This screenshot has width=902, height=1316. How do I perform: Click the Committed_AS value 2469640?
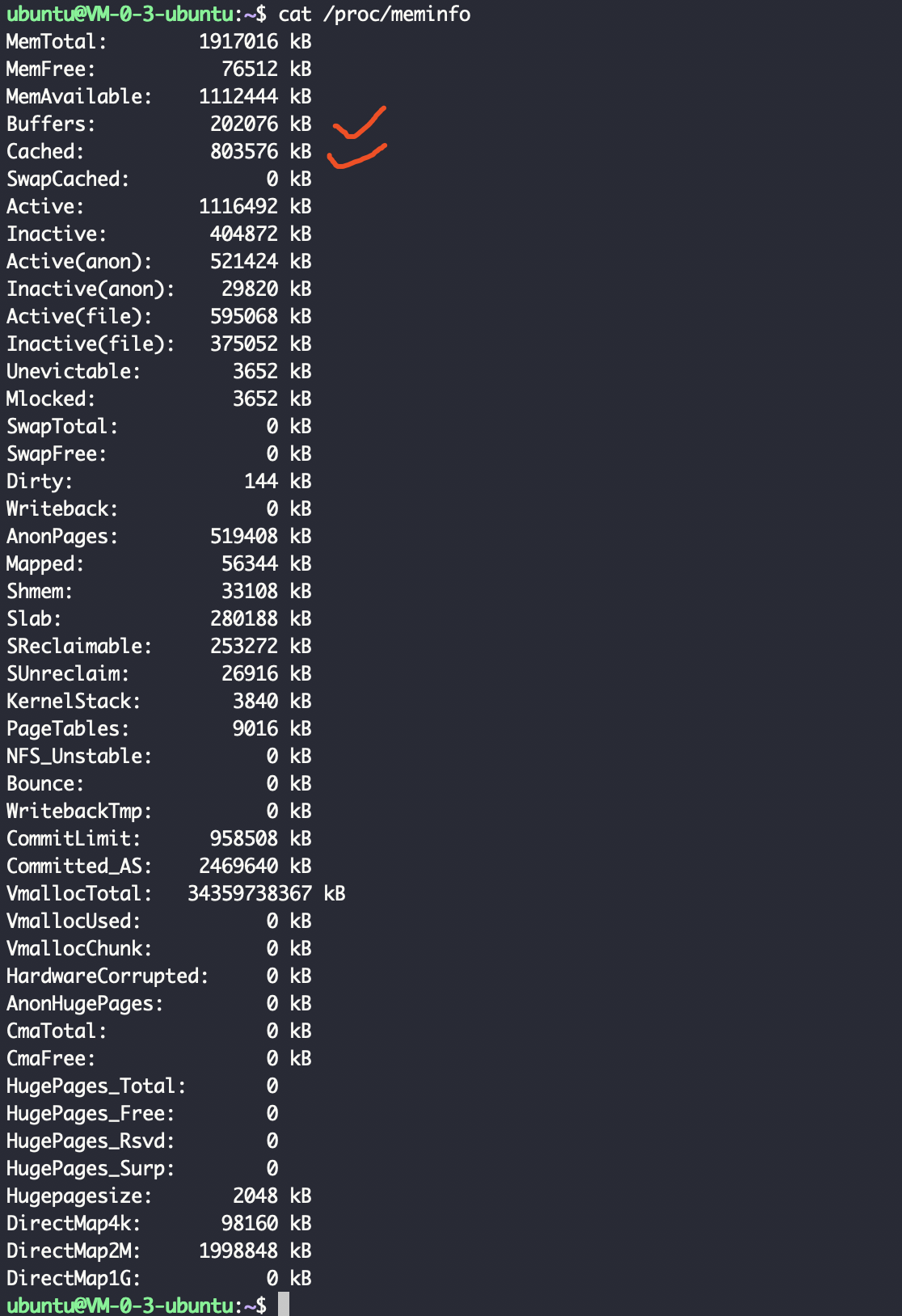pos(238,867)
